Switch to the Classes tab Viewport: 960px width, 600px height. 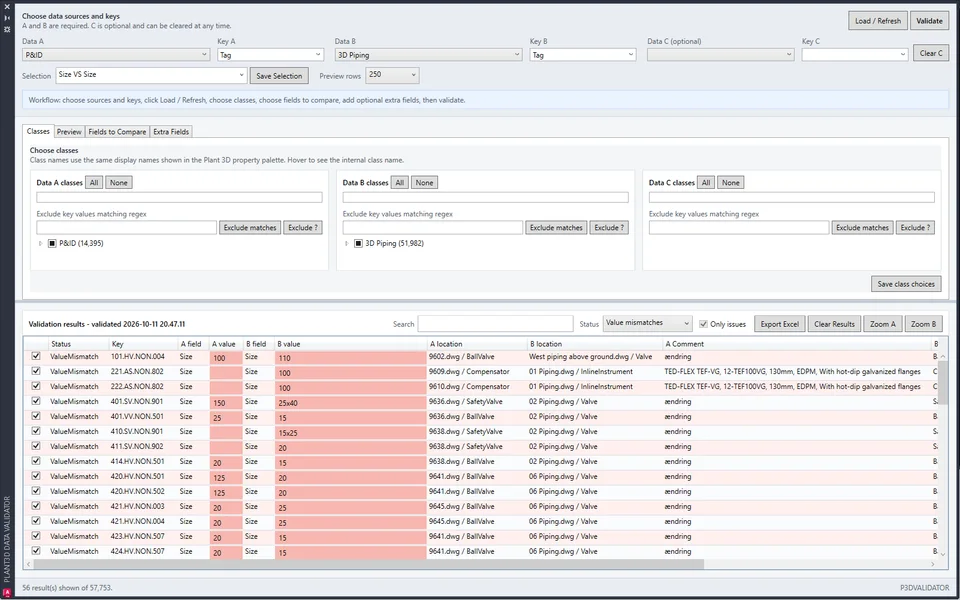[39, 131]
